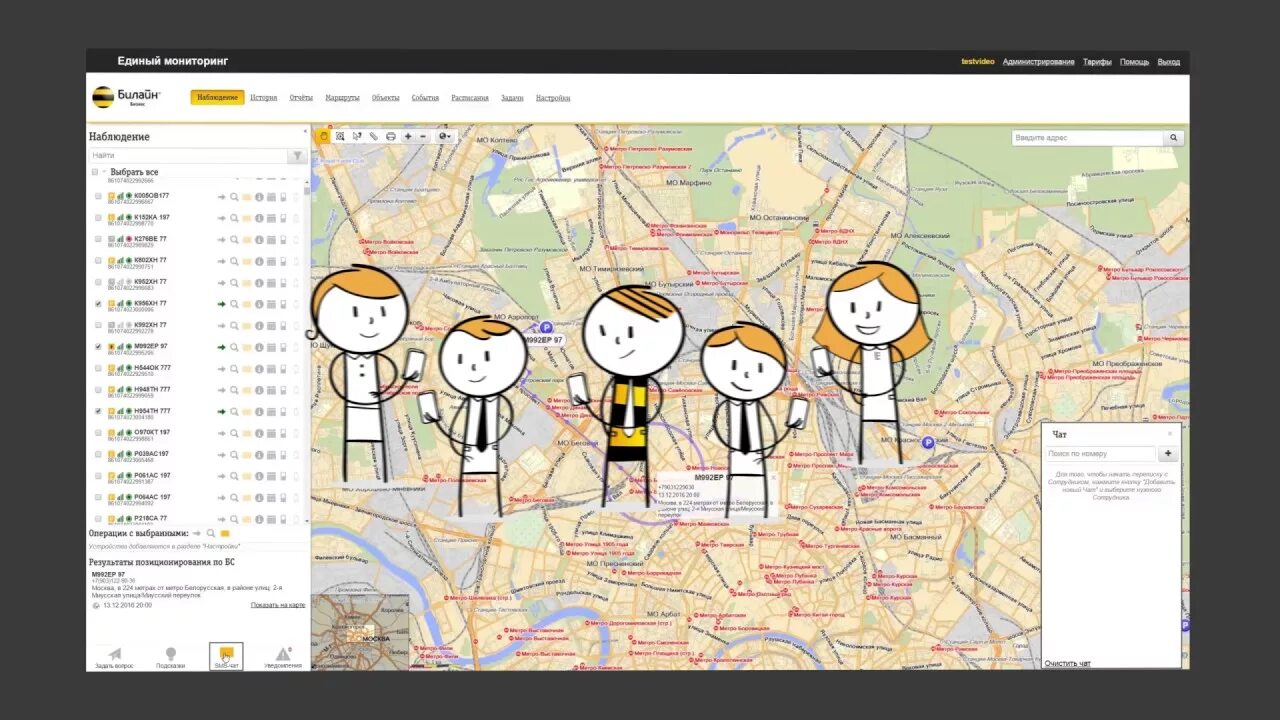
Task: Click the Moscow minimap thumbnail
Action: tap(360, 632)
